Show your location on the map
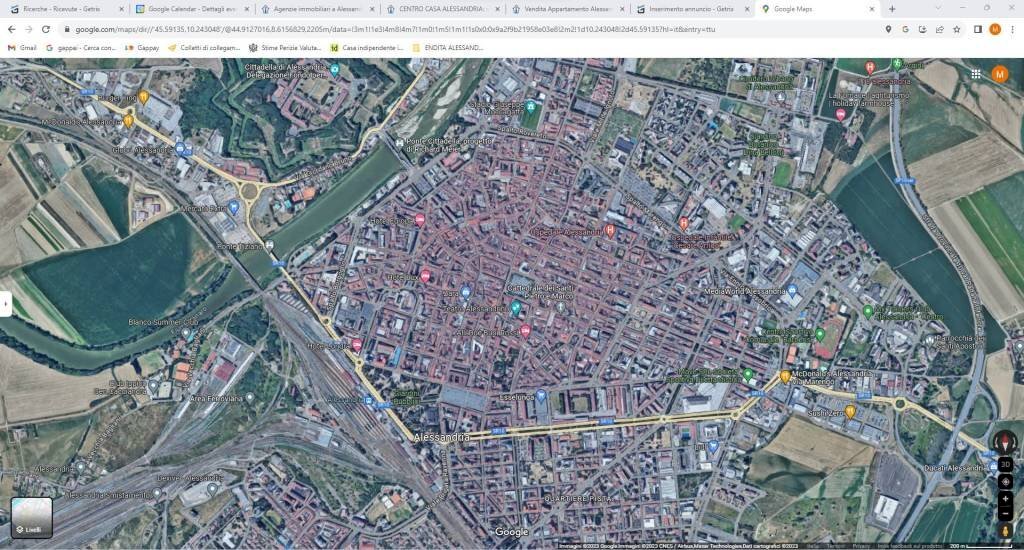The width and height of the screenshot is (1024, 550). pyautogui.click(x=1005, y=481)
